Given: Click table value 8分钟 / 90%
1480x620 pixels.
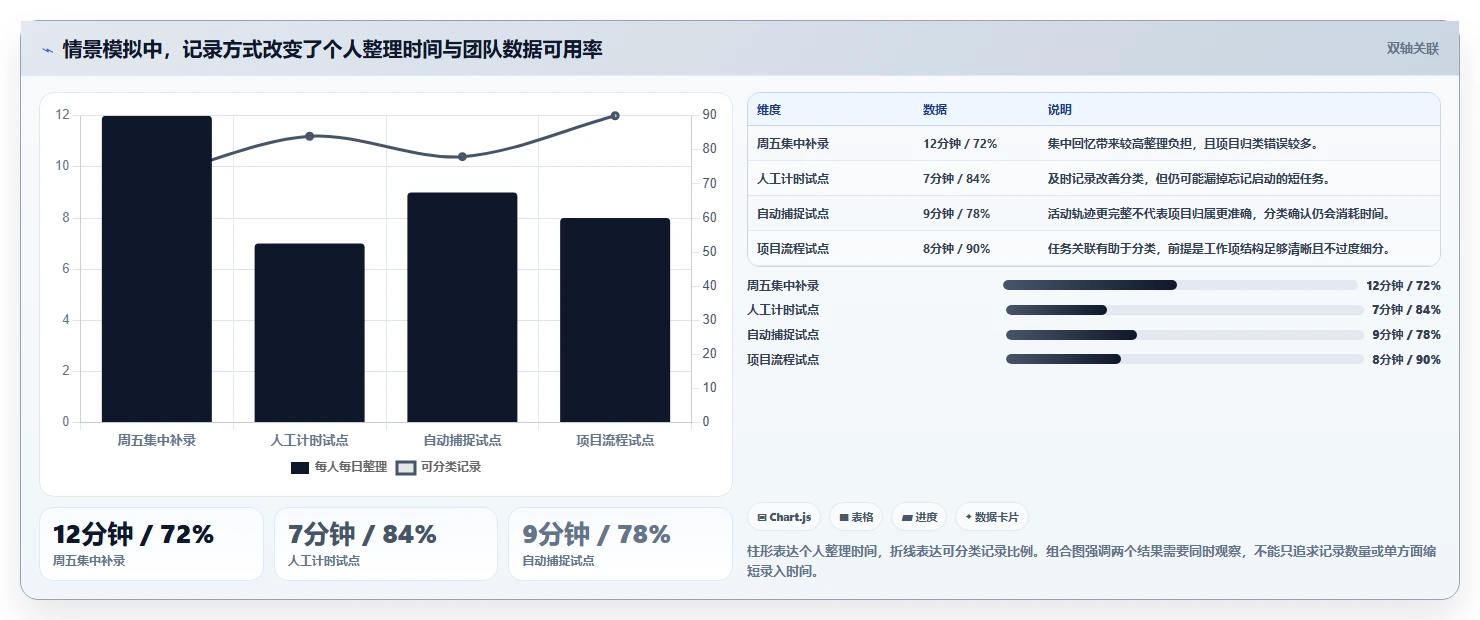Looking at the screenshot, I should pos(957,249).
